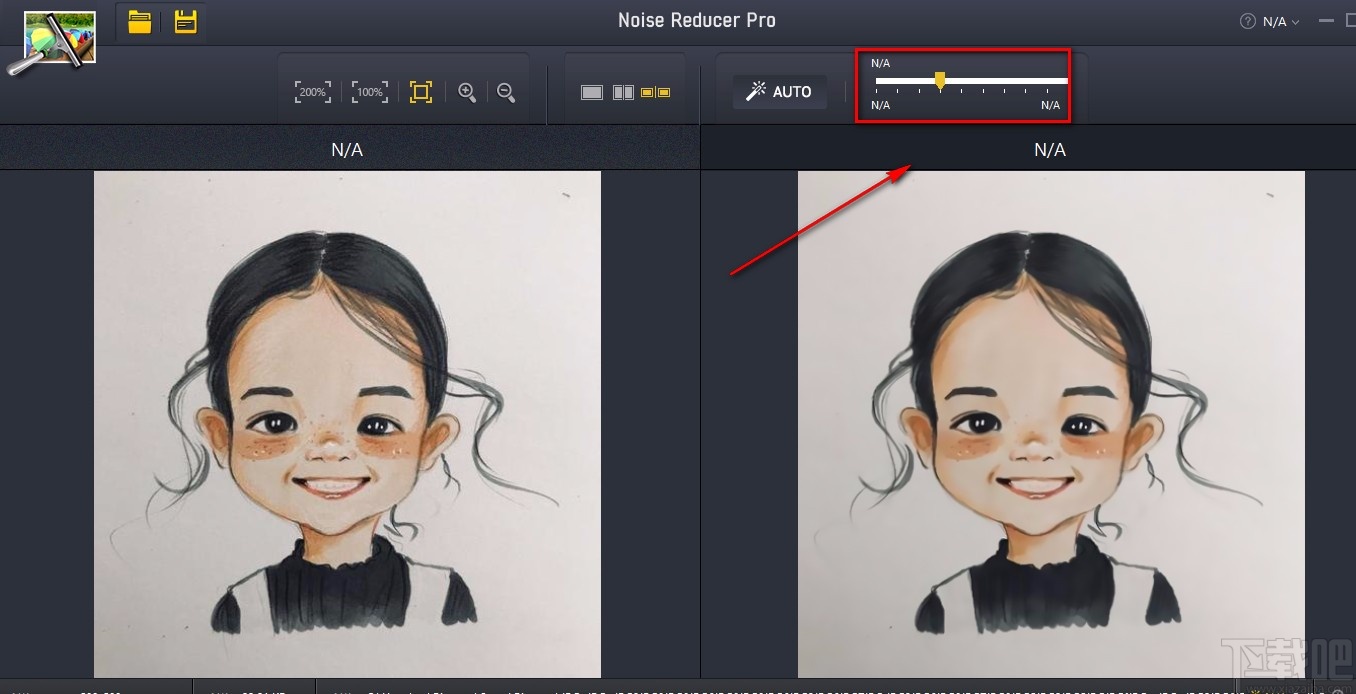Image resolution: width=1356 pixels, height=694 pixels.
Task: Click the yellow noise level slider handle
Action: (x=940, y=81)
